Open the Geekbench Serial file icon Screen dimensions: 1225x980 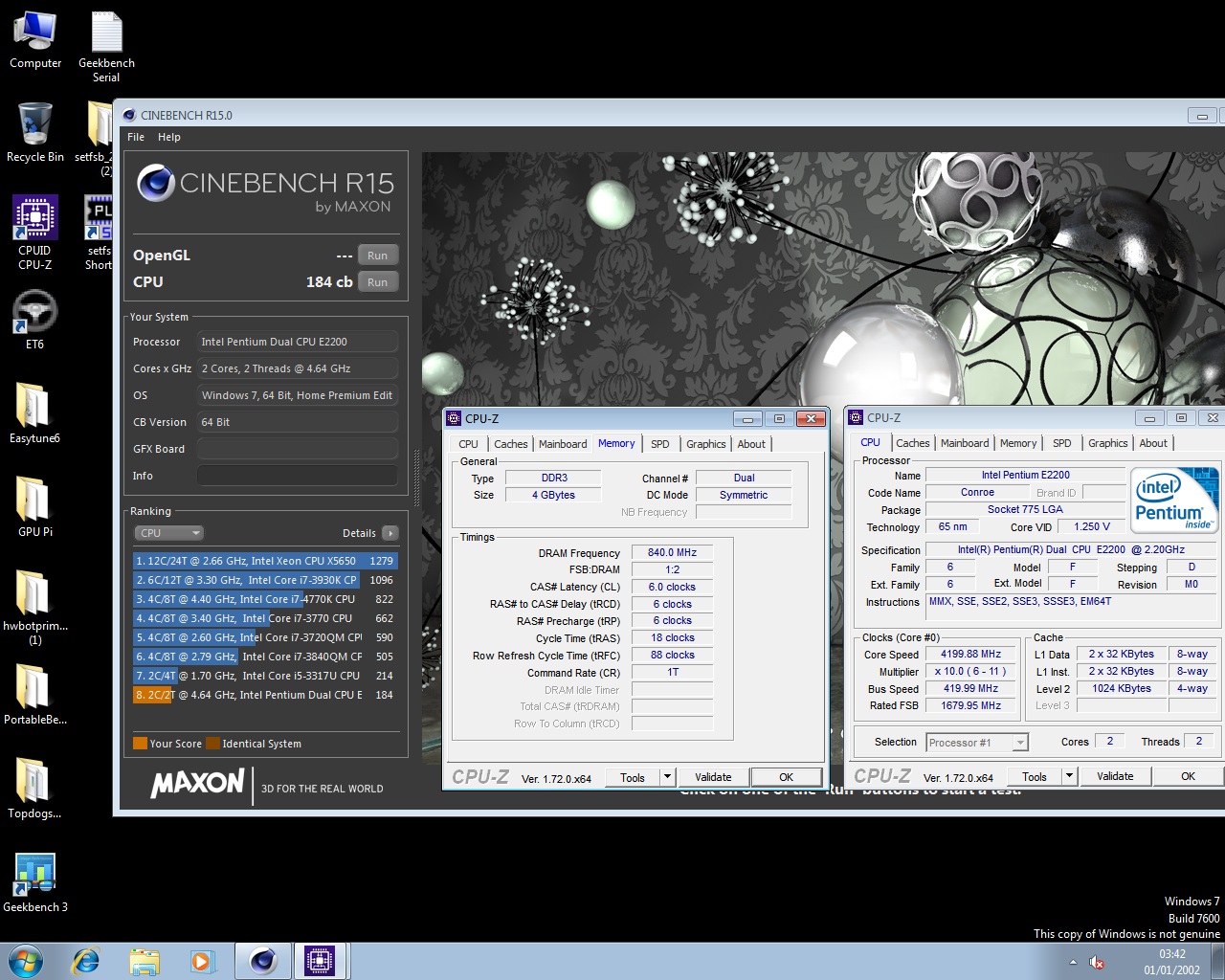pyautogui.click(x=106, y=46)
